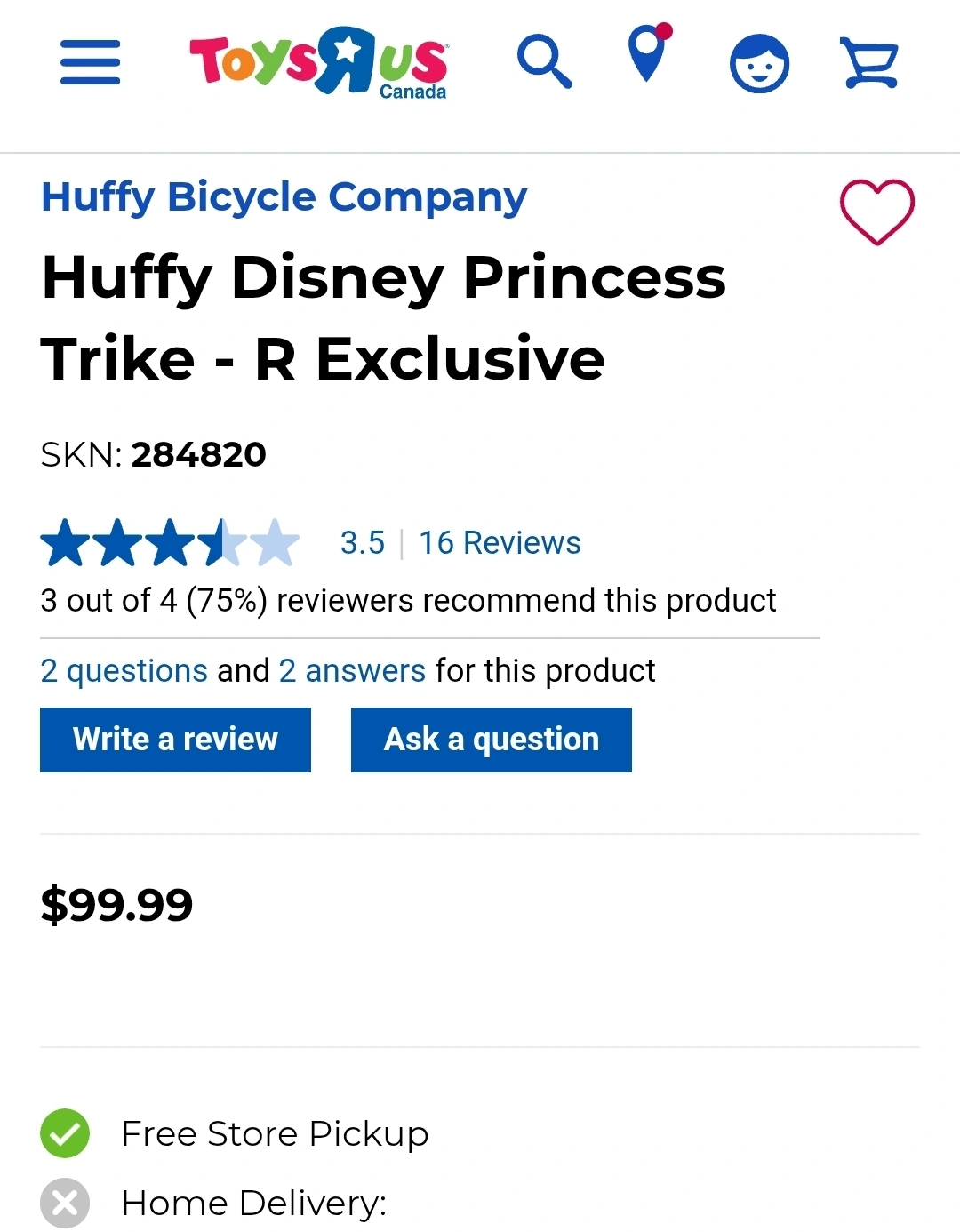
Task: Tap the product title Huffy Disney Princess Trike
Action: [383, 317]
